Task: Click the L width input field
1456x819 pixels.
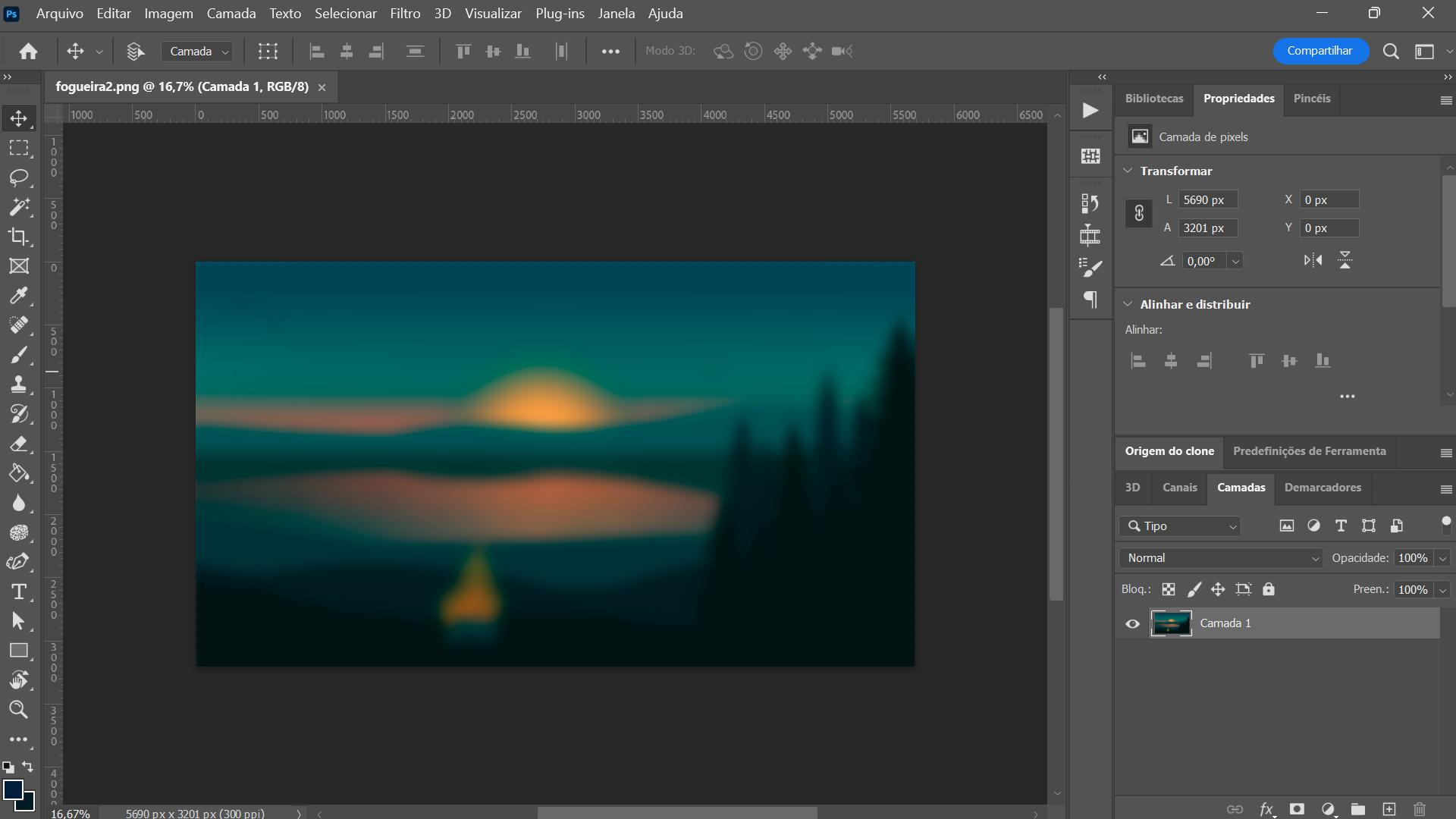Action: [1209, 200]
